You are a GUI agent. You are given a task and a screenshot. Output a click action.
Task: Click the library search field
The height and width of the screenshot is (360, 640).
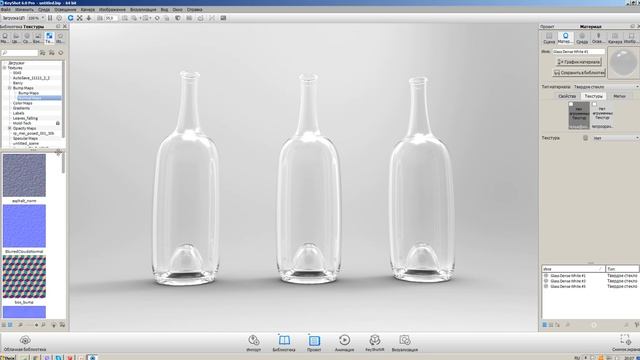pyautogui.click(x=20, y=53)
